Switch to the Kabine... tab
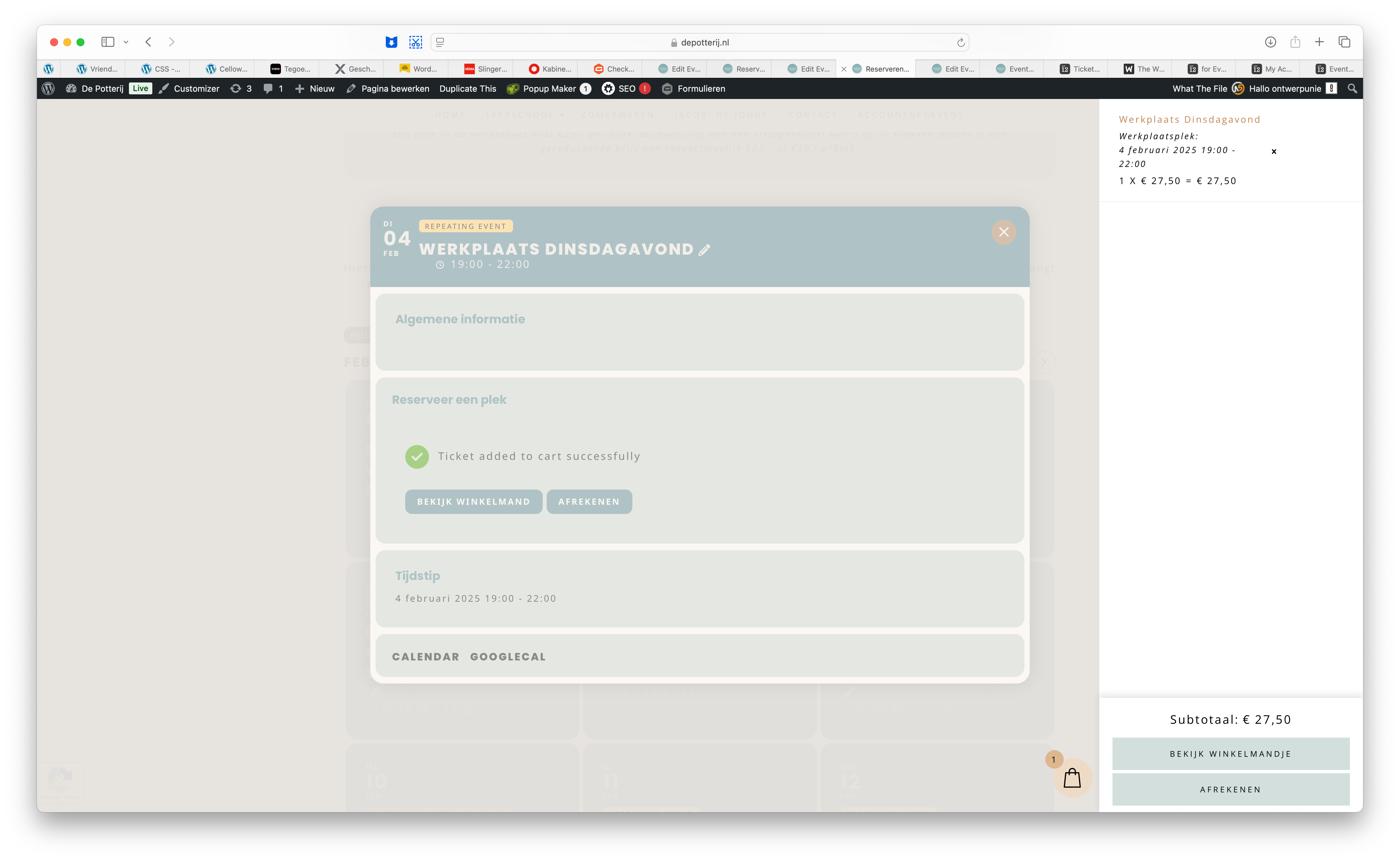 tap(549, 69)
